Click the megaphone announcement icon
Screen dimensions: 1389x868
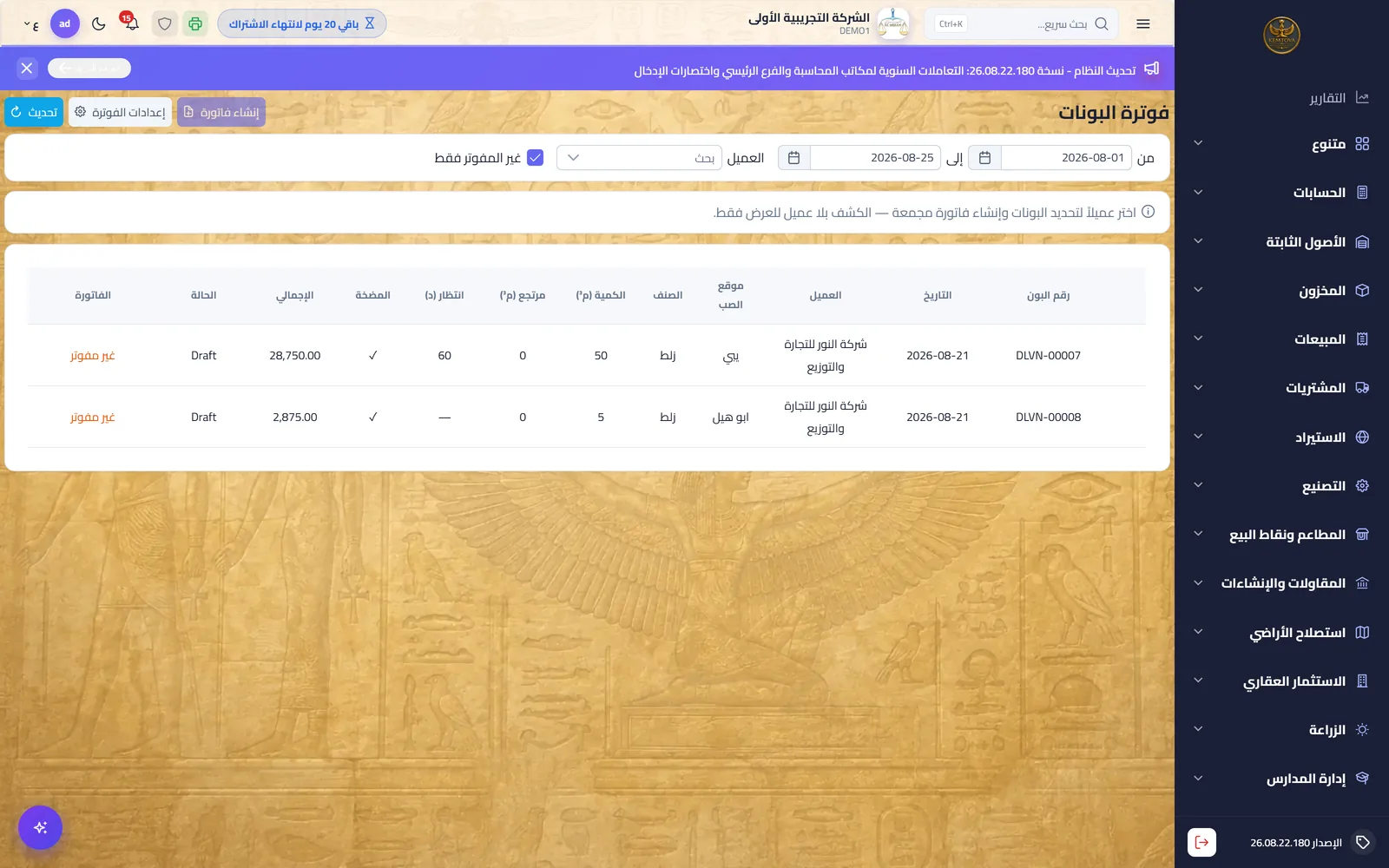[x=1151, y=69]
